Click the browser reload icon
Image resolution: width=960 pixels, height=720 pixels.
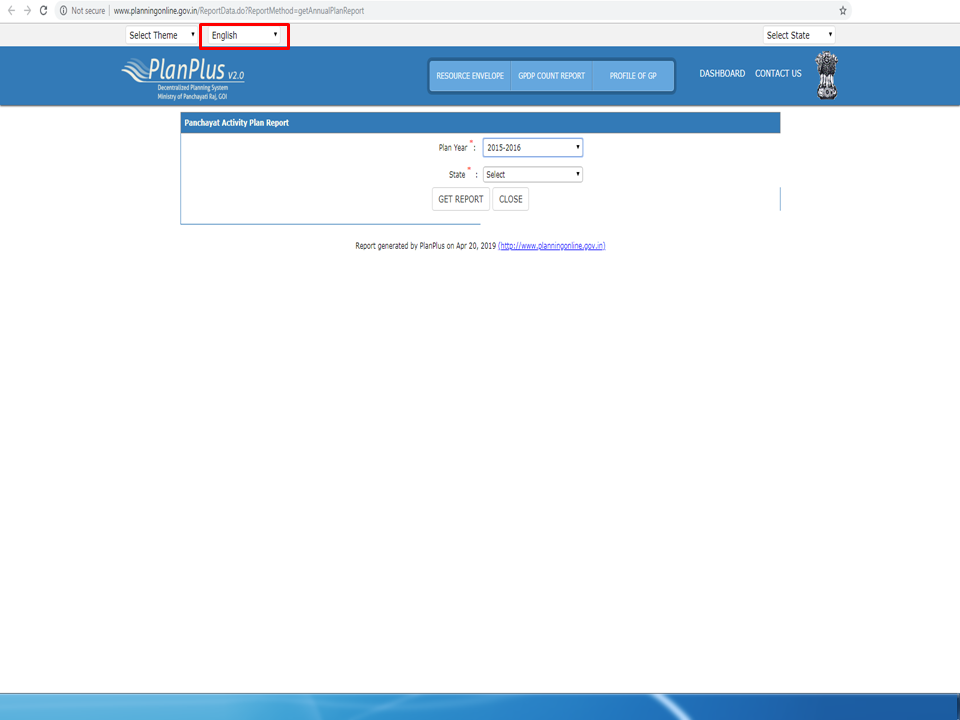click(x=46, y=10)
